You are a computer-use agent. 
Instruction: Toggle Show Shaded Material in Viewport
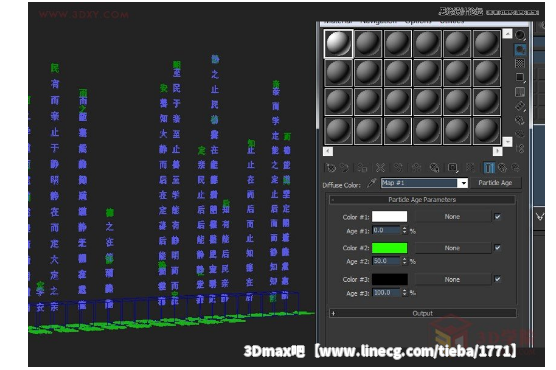tap(471, 167)
